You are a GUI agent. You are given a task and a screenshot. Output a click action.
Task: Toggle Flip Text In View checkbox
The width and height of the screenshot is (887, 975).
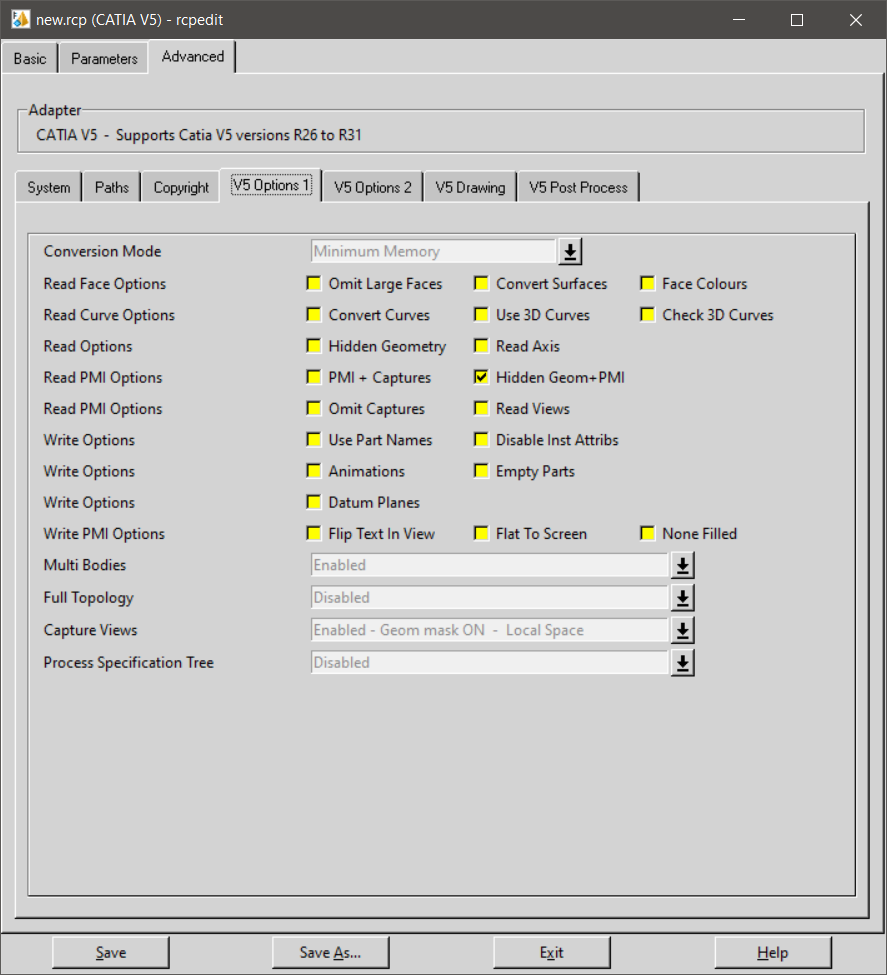point(314,534)
